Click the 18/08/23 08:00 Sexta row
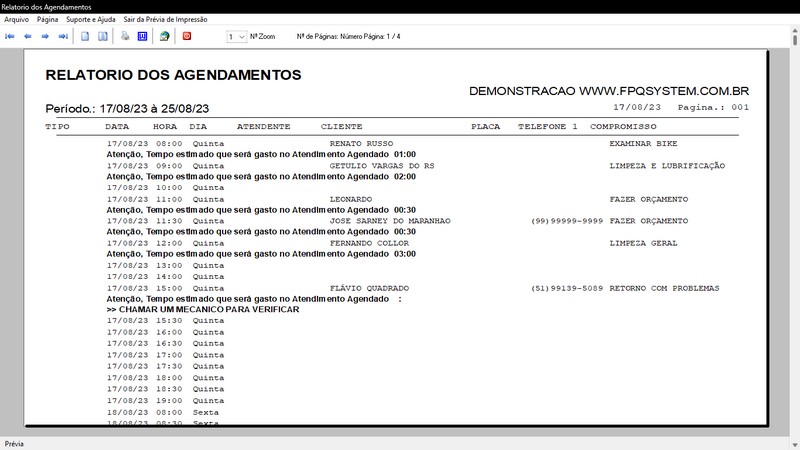The height and width of the screenshot is (450, 800). (163, 412)
